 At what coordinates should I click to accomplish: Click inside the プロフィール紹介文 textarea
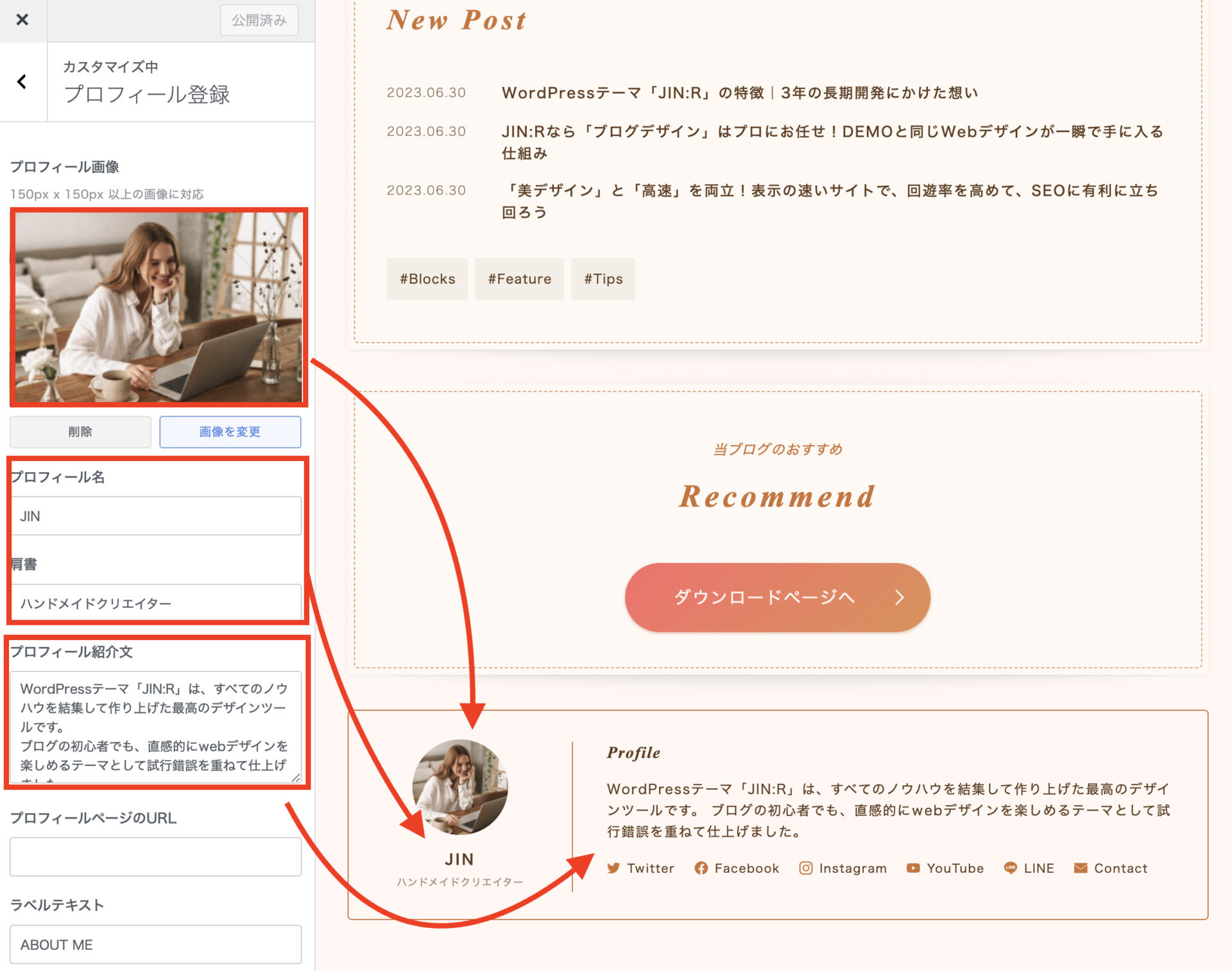155,726
